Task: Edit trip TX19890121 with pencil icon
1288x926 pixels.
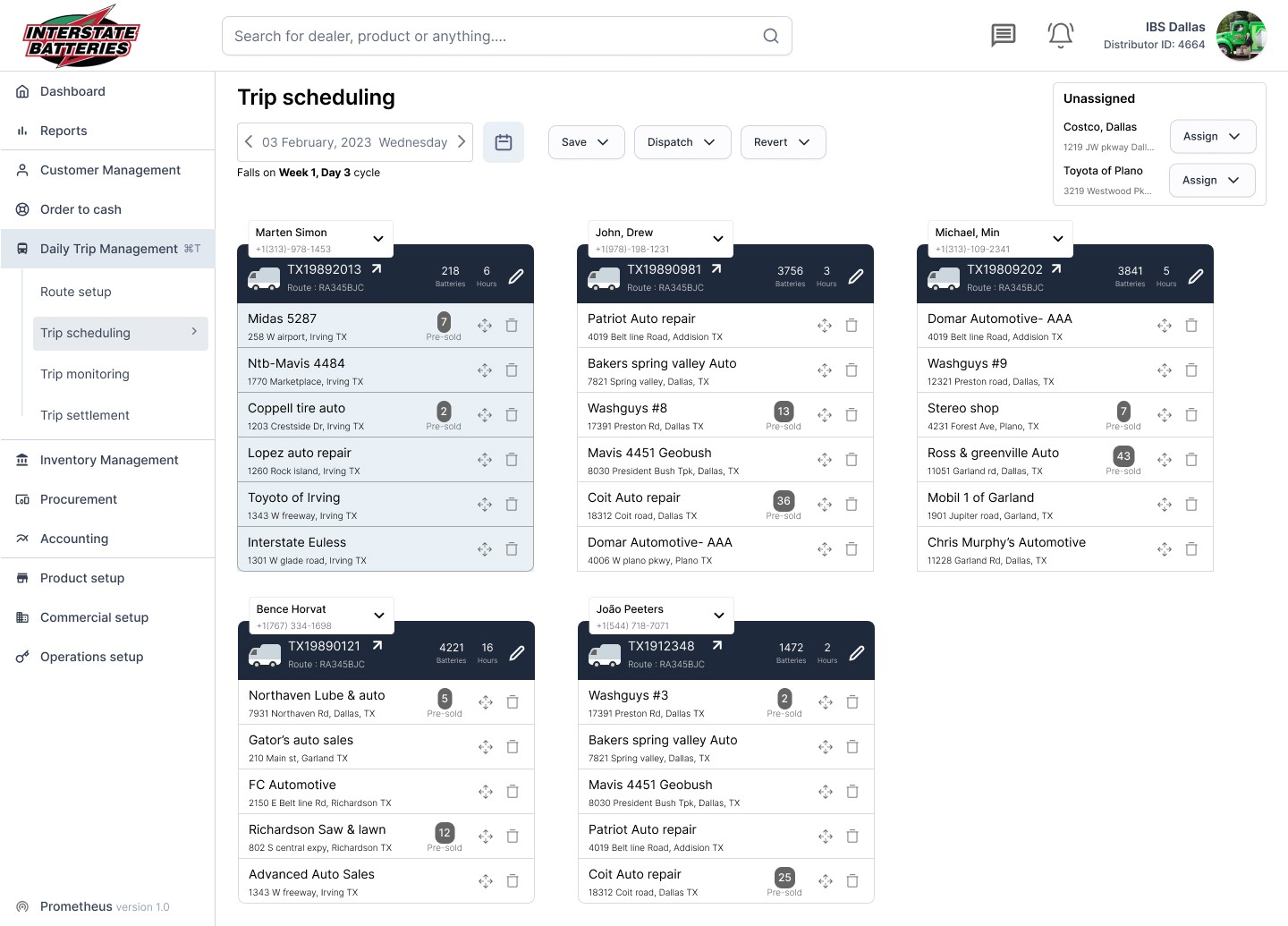Action: pos(517,653)
